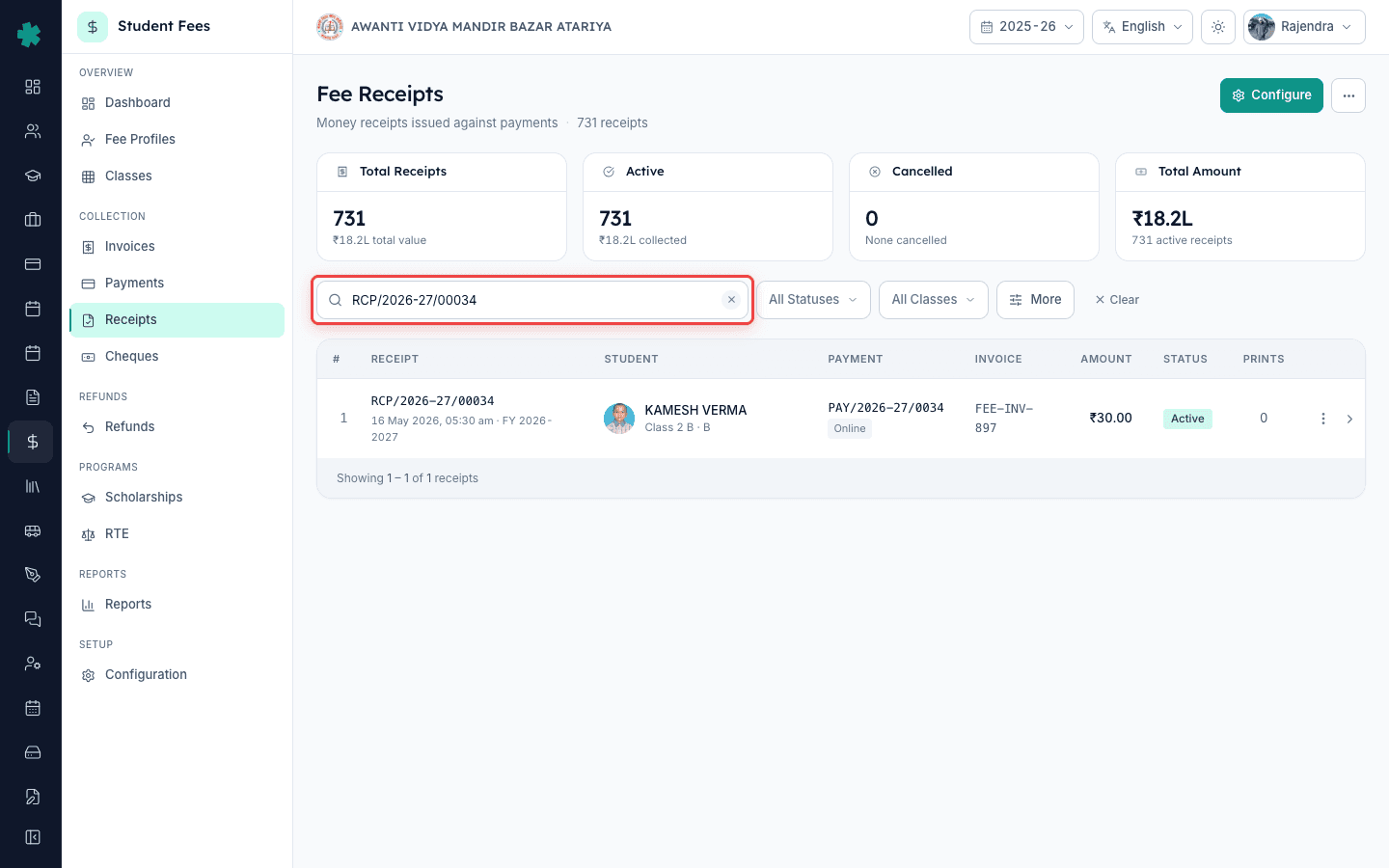This screenshot has height=868, width=1389.
Task: Open the file with pen icon in the rail
Action: [x=33, y=797]
